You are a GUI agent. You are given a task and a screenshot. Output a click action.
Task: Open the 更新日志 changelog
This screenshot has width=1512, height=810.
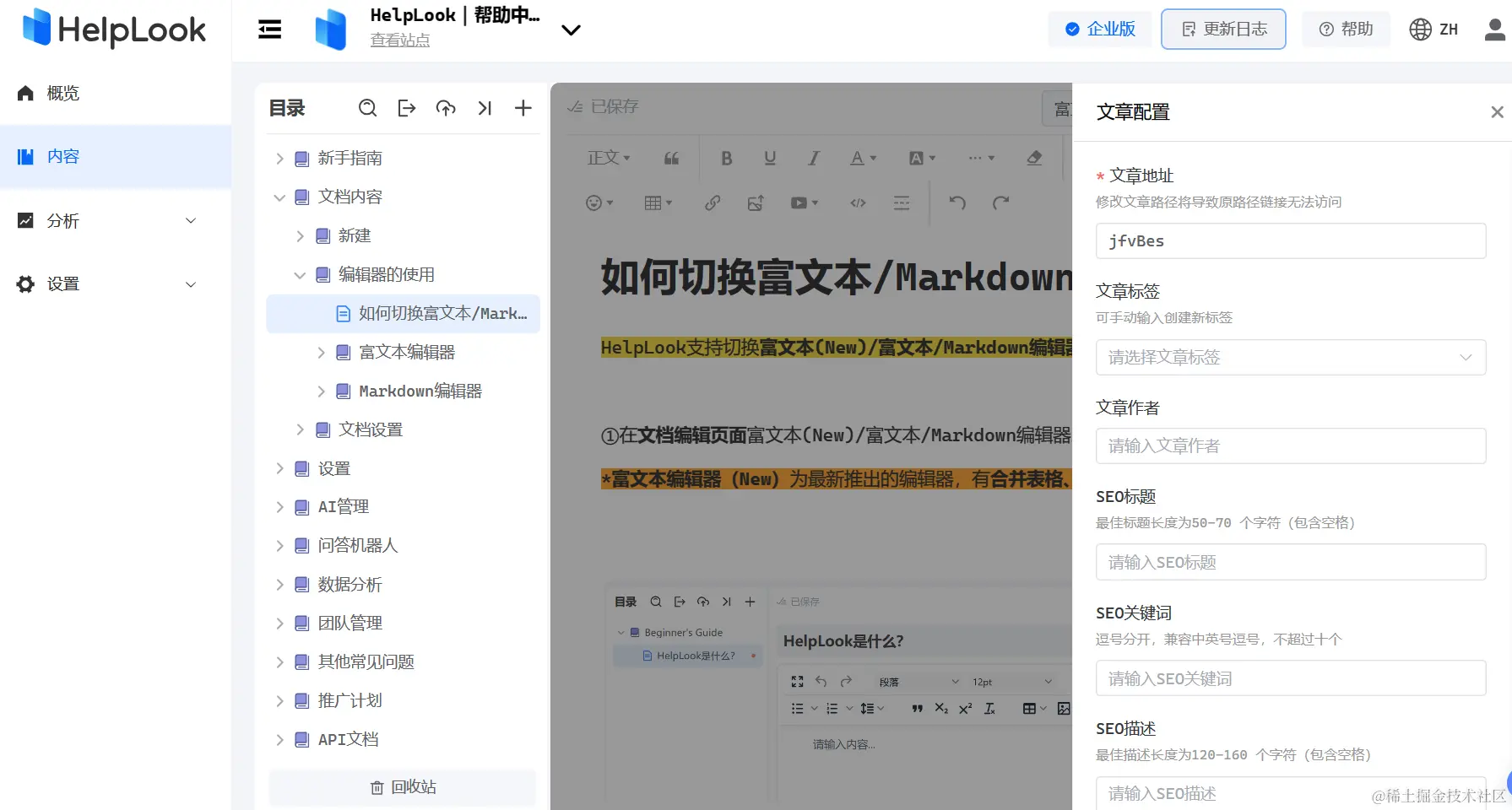(x=1223, y=30)
